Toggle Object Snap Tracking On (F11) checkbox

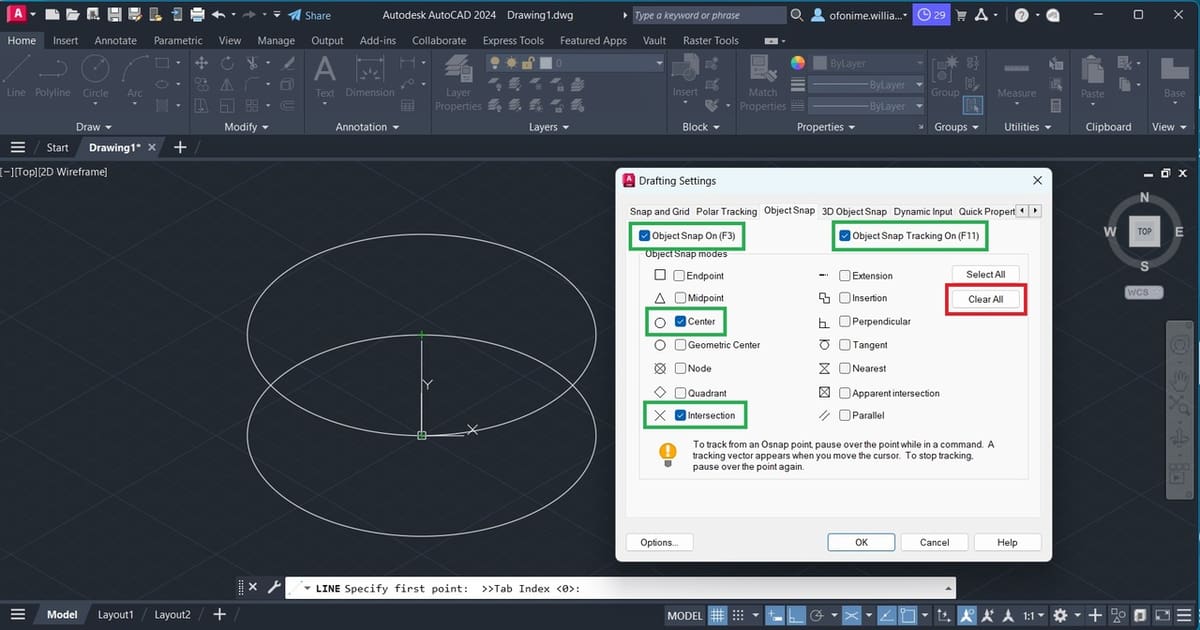tap(846, 236)
